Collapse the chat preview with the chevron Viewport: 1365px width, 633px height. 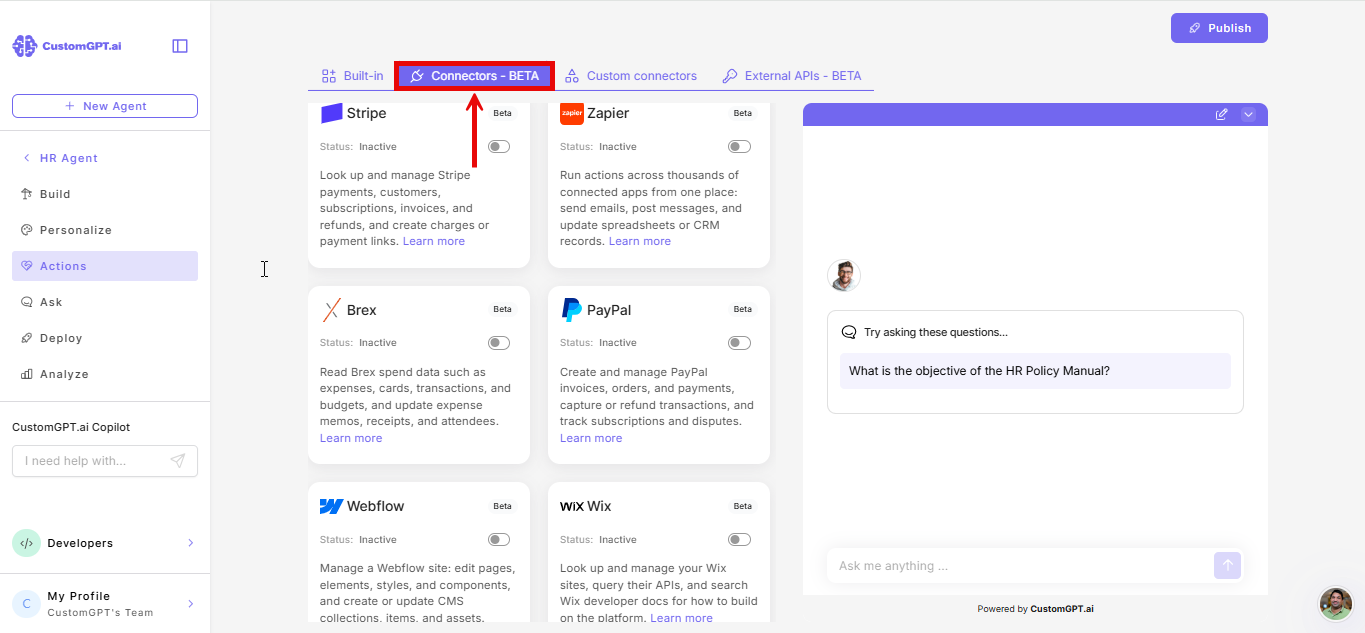click(1248, 114)
